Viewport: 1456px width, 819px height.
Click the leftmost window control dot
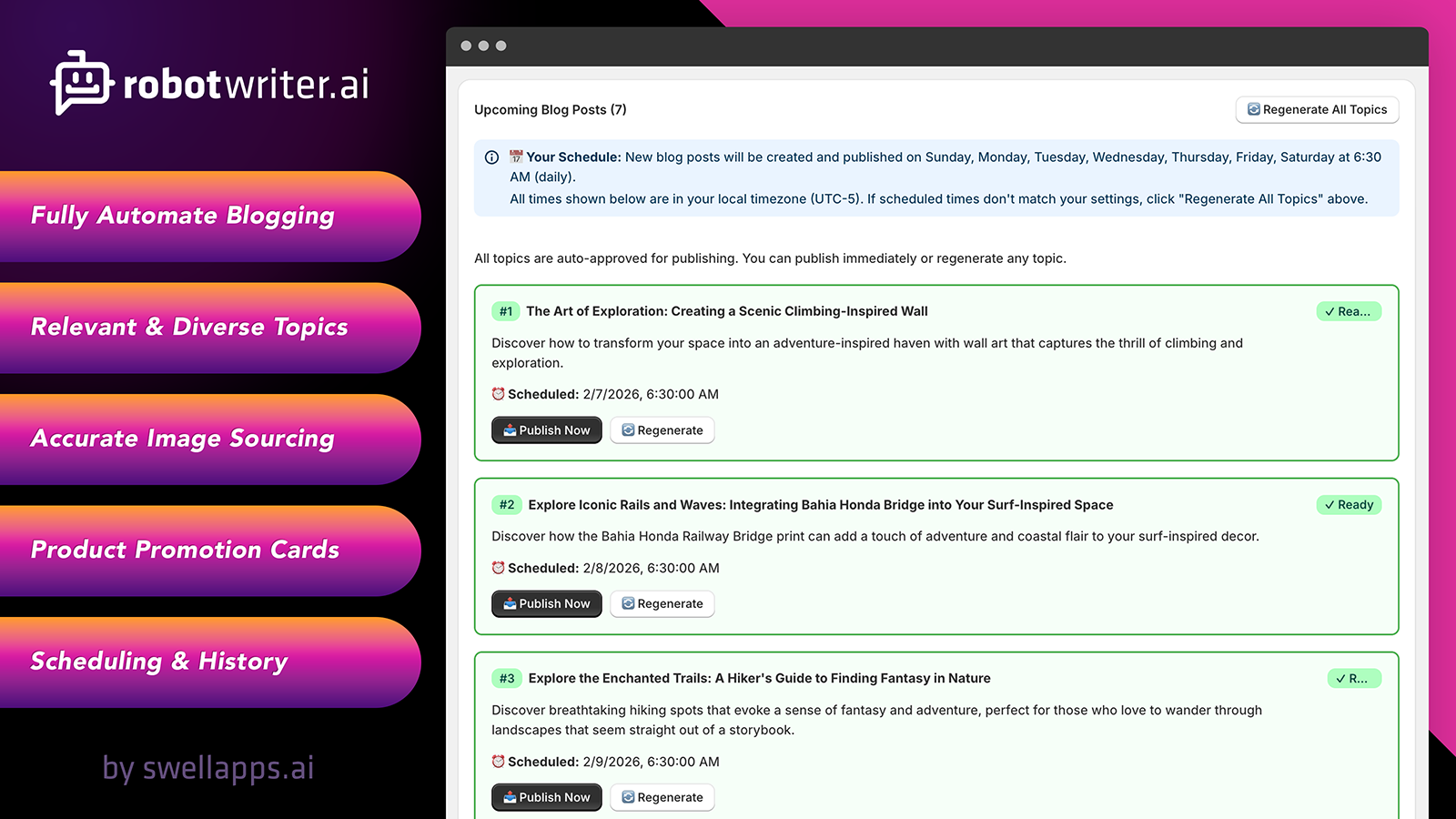(468, 44)
